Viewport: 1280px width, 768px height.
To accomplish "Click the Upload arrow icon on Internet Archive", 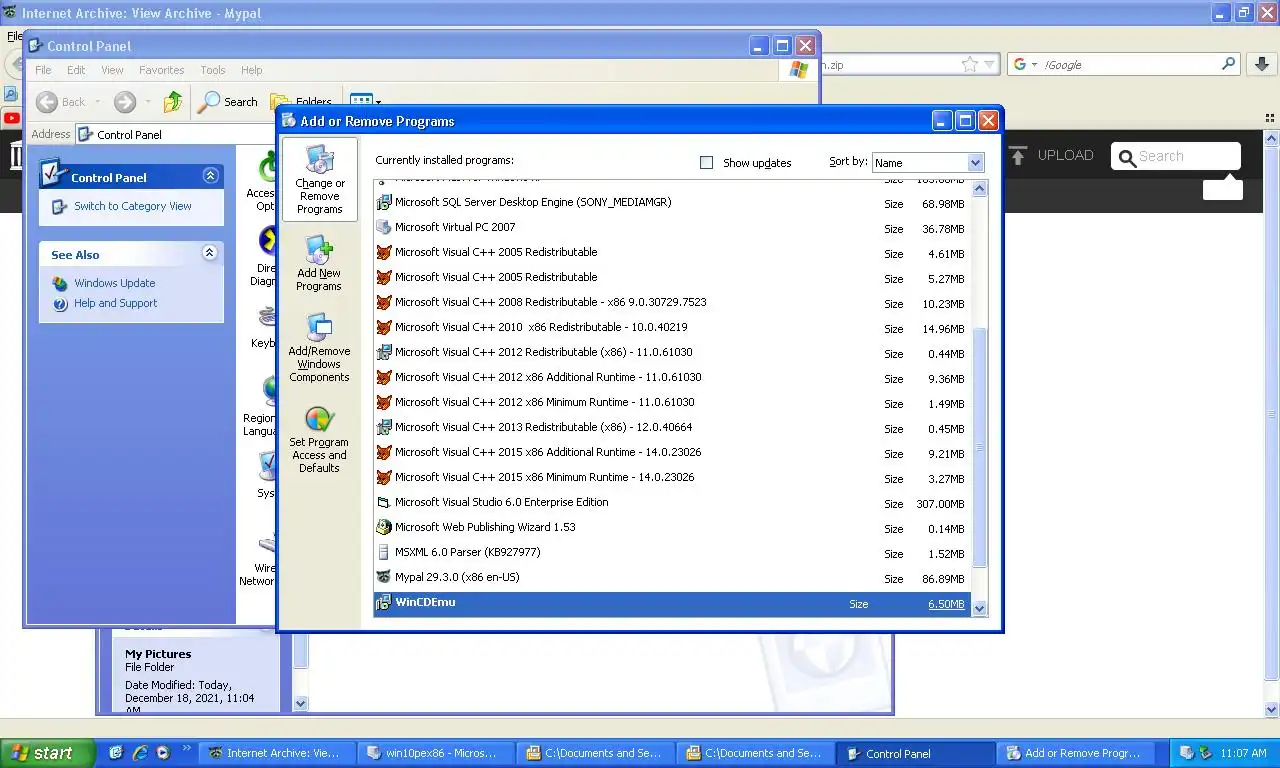I will coord(1018,155).
